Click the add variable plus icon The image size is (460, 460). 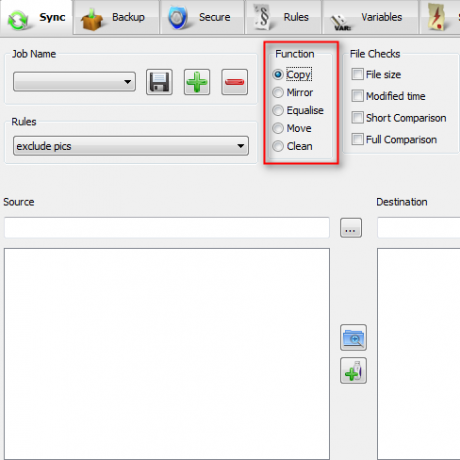(x=353, y=371)
